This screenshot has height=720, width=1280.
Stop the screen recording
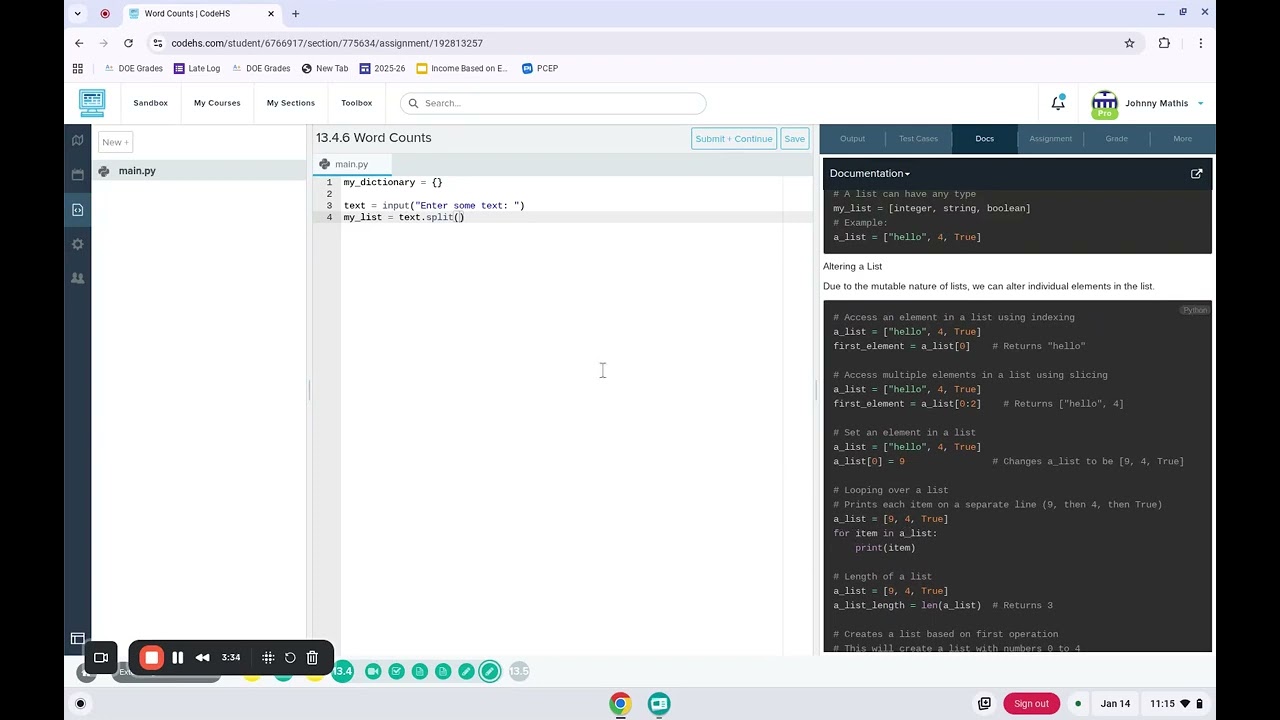coord(151,657)
